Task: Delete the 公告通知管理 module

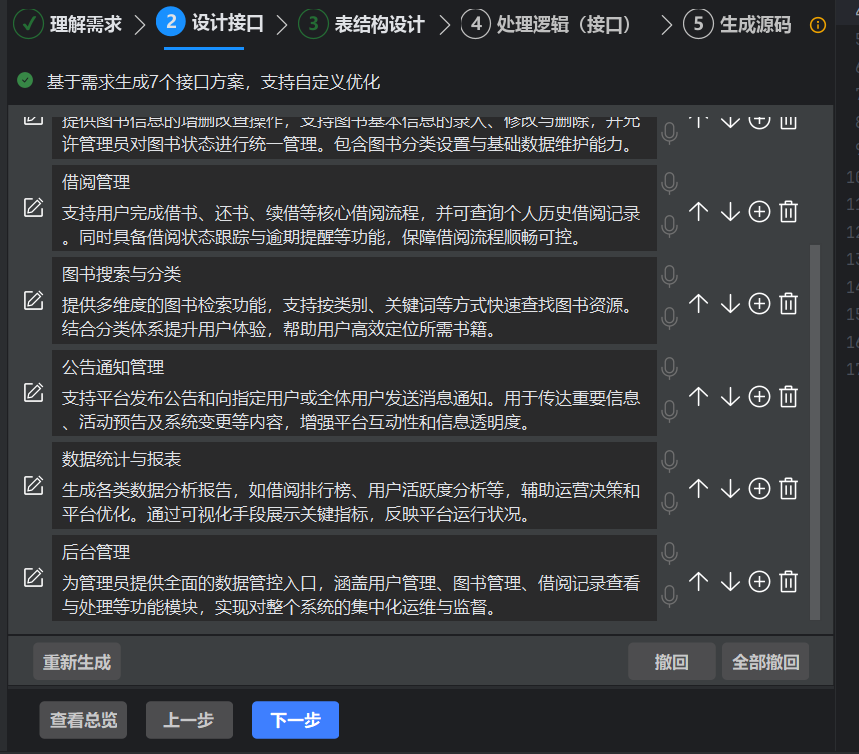Action: (789, 396)
